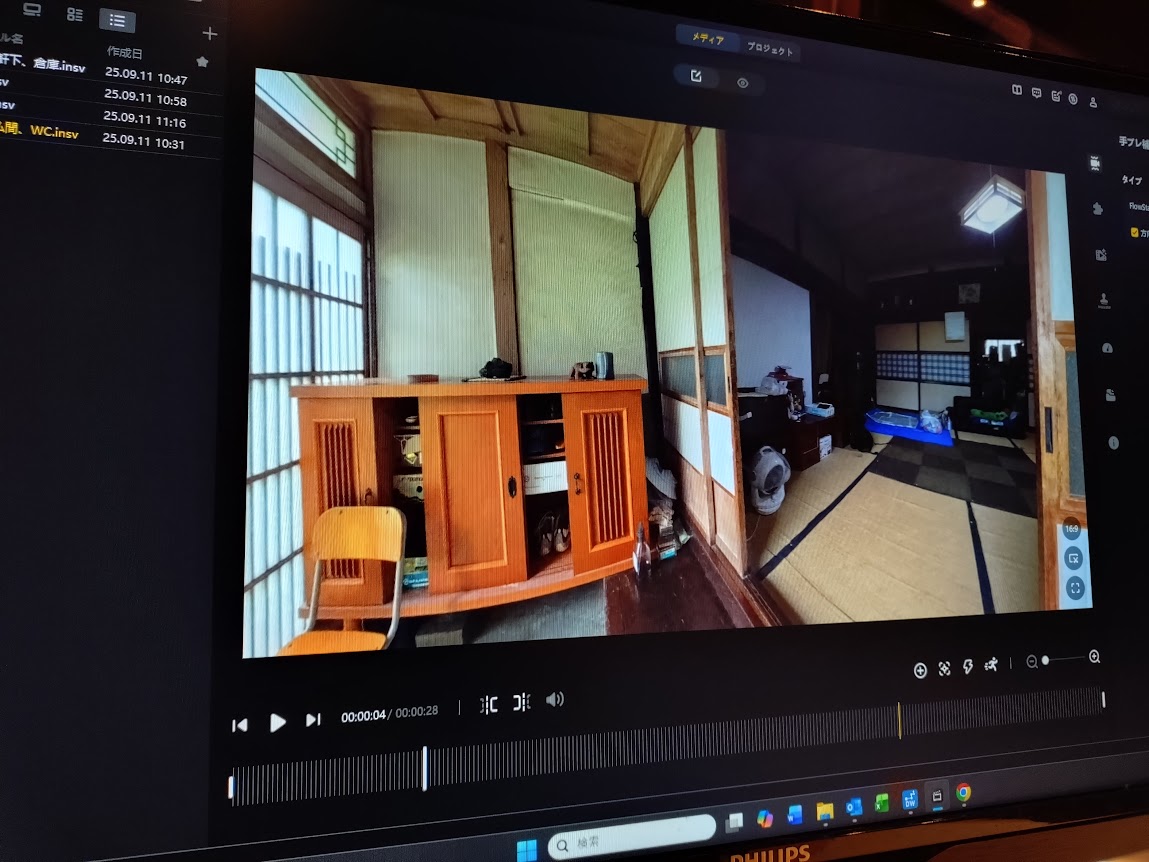Image resolution: width=1149 pixels, height=862 pixels.
Task: Set trim end point marker
Action: pos(521,703)
